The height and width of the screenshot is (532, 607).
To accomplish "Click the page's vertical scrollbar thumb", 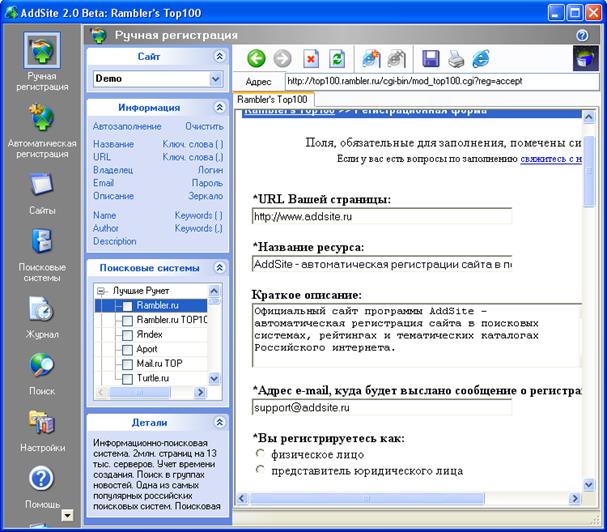I will coord(588,171).
